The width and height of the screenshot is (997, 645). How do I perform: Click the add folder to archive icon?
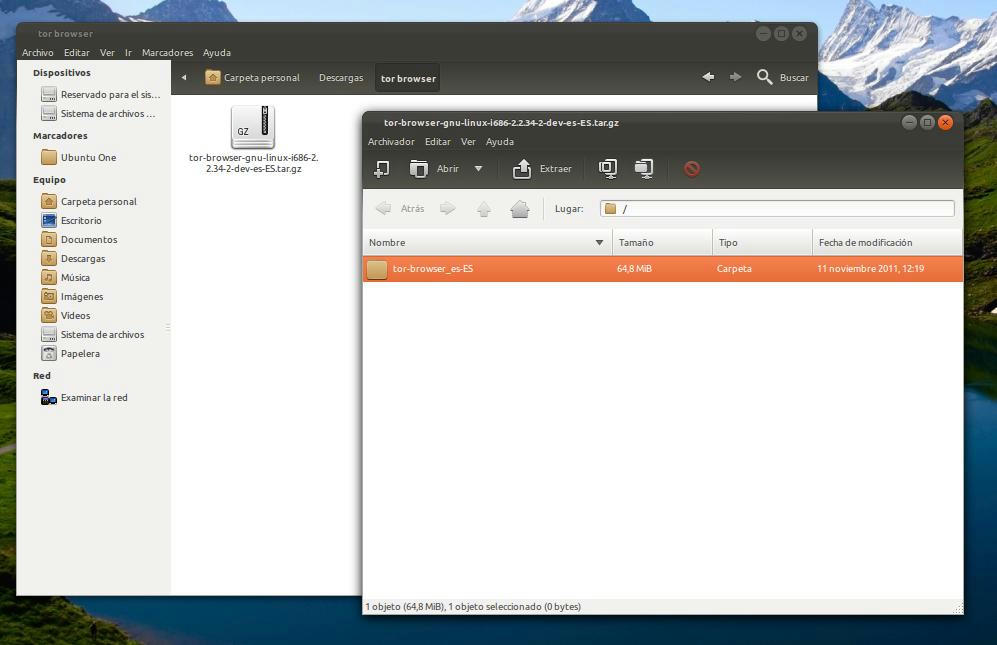(x=644, y=169)
